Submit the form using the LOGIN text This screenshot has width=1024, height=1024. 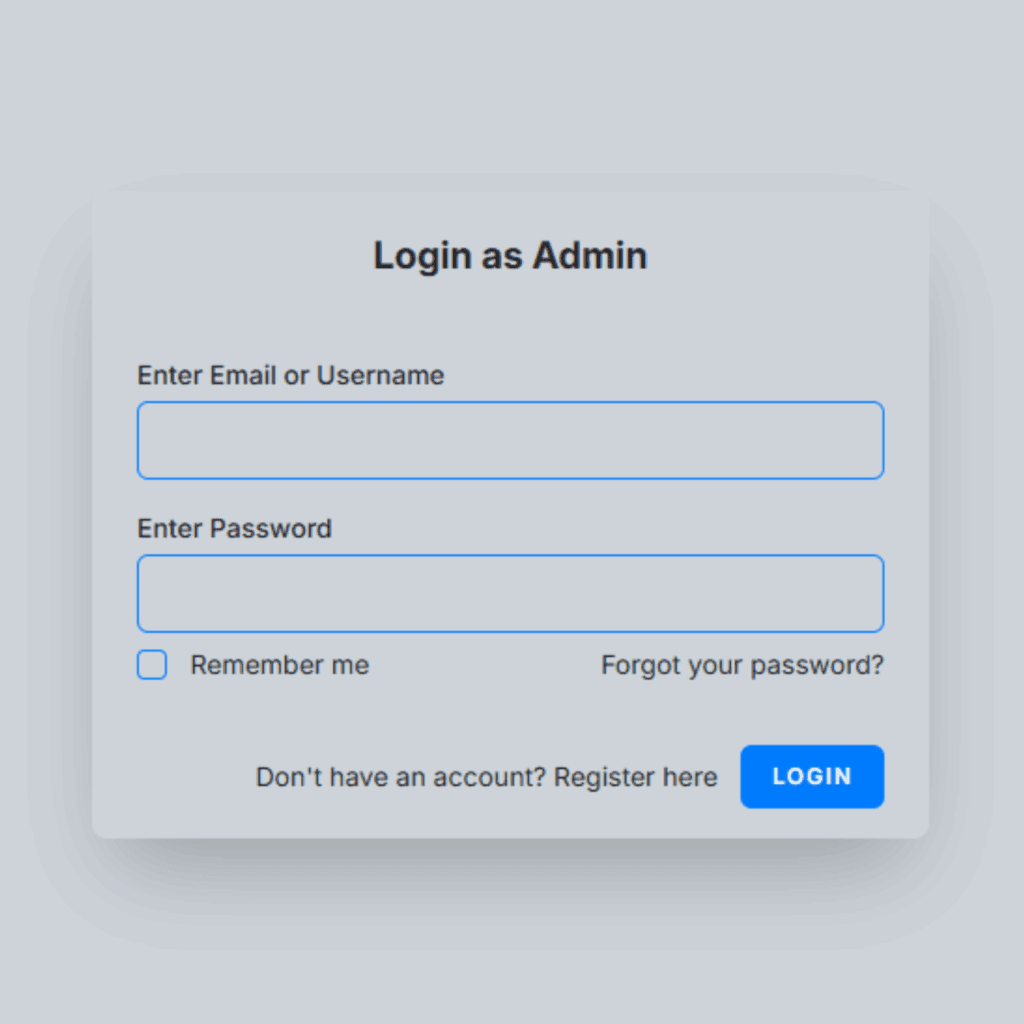pos(812,776)
